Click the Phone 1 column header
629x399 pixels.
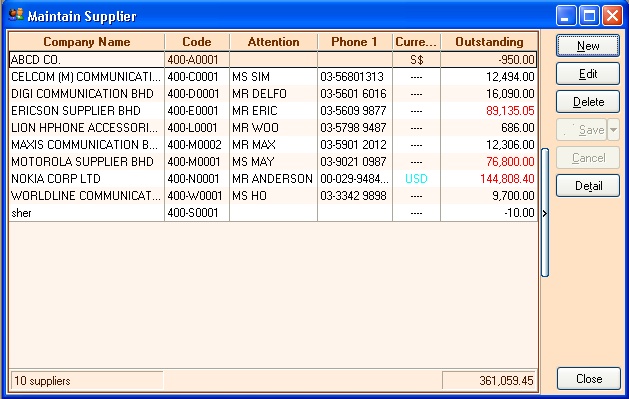[x=355, y=42]
